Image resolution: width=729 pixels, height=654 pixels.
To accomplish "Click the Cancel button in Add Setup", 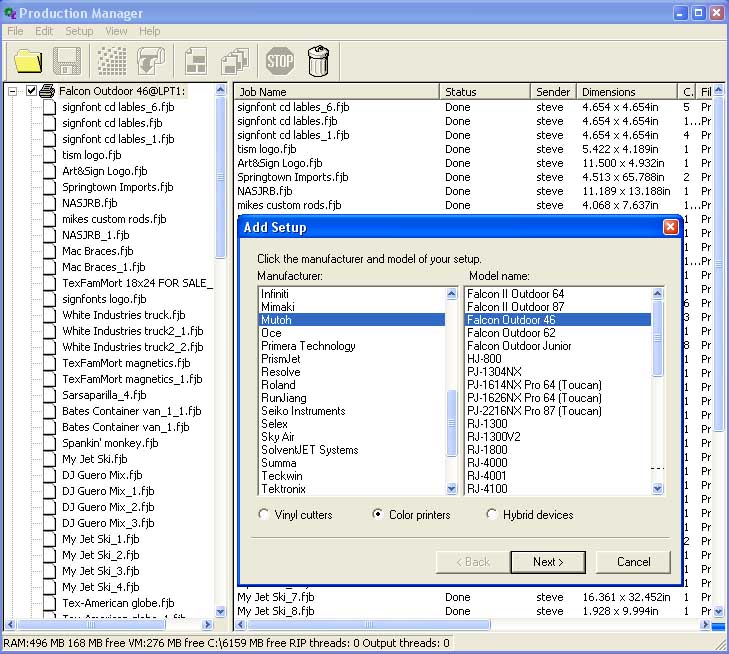I will pyautogui.click(x=633, y=562).
